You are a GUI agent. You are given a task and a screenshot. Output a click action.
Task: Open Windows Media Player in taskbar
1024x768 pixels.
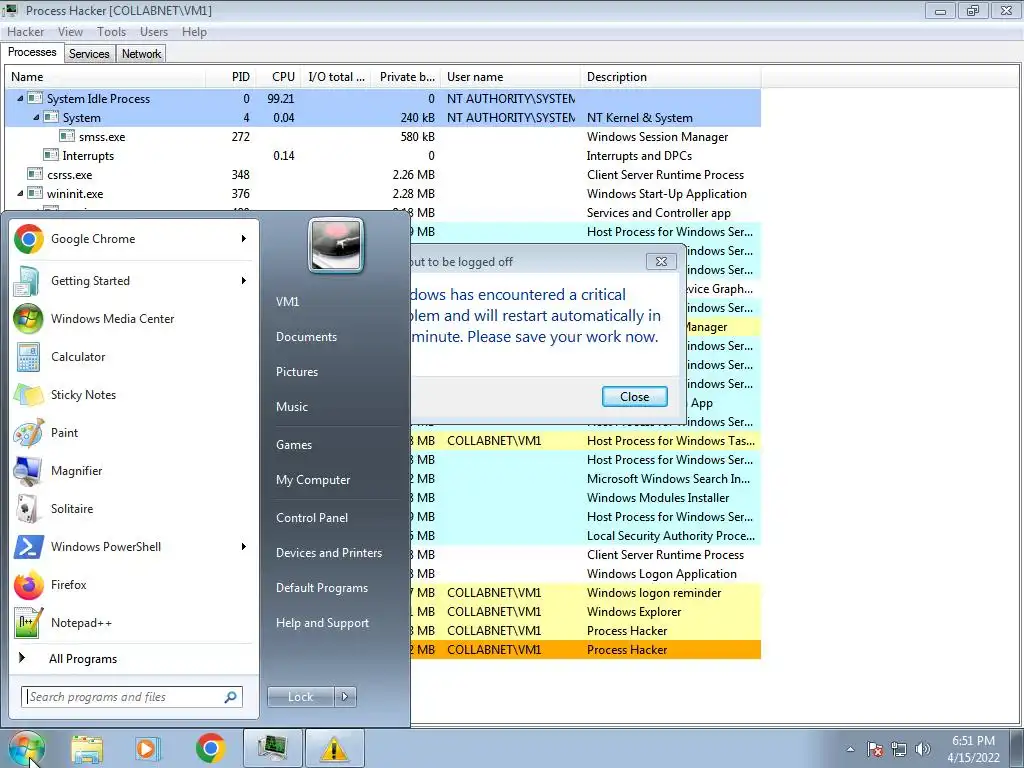[x=148, y=748]
